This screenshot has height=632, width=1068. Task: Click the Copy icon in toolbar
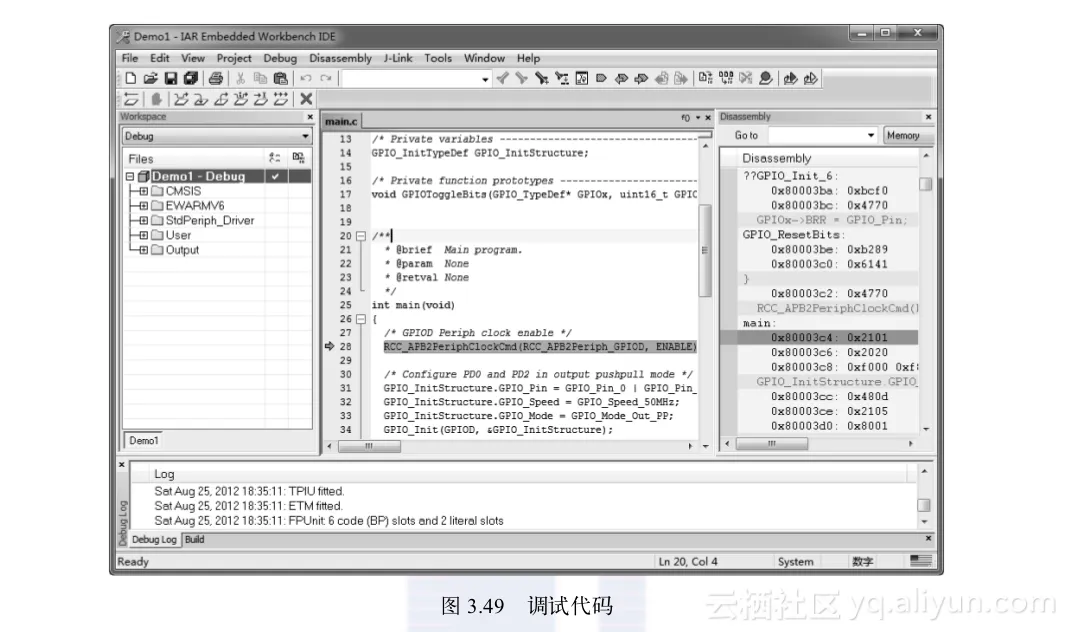260,79
